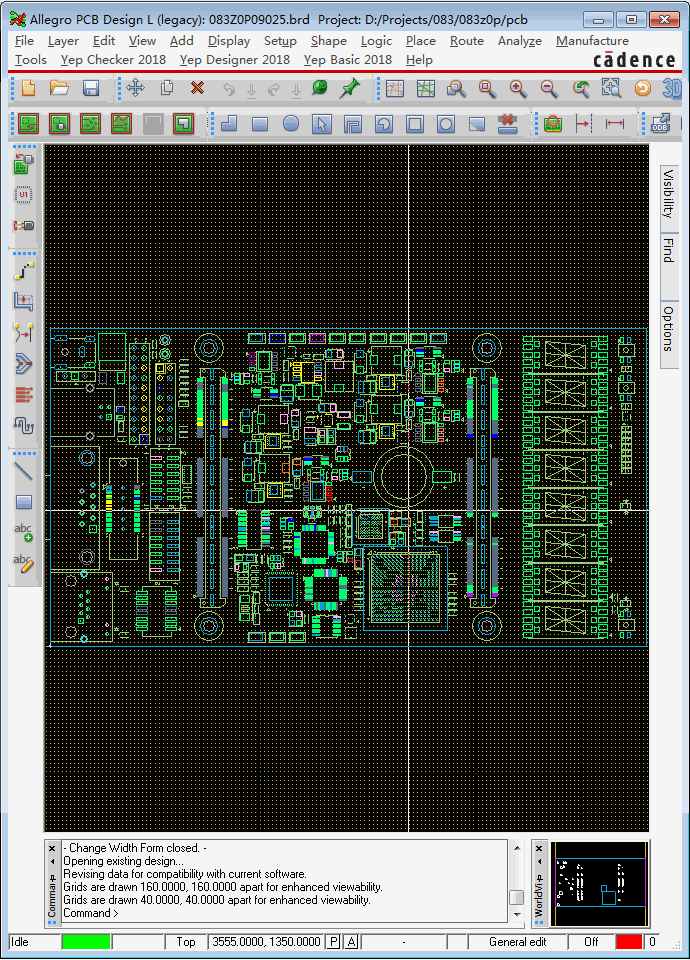
Task: Click the Shape Void Rectangle icon
Action: 415,124
